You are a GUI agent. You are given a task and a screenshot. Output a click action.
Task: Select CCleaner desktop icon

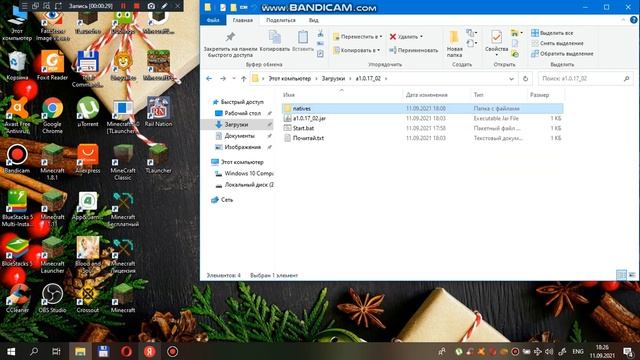[x=17, y=298]
